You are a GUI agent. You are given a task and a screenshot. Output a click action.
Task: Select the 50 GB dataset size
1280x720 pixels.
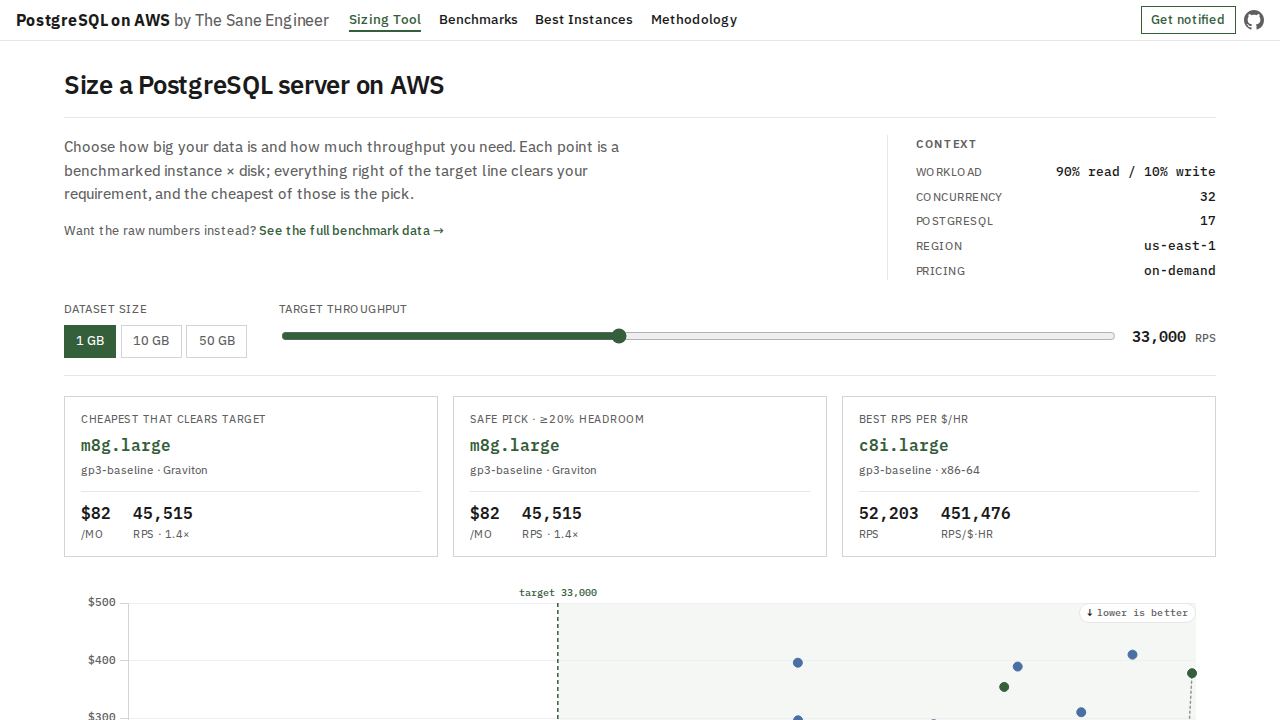tap(217, 341)
